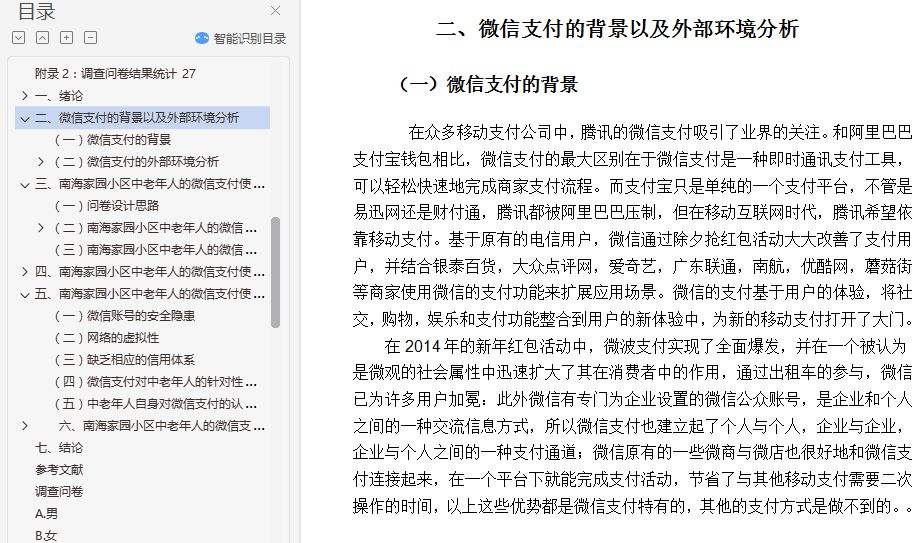Viewport: 913px width, 543px height.
Task: Collapse the 二、微信支付的背景以及外部环境分析 section
Action: coord(24,118)
